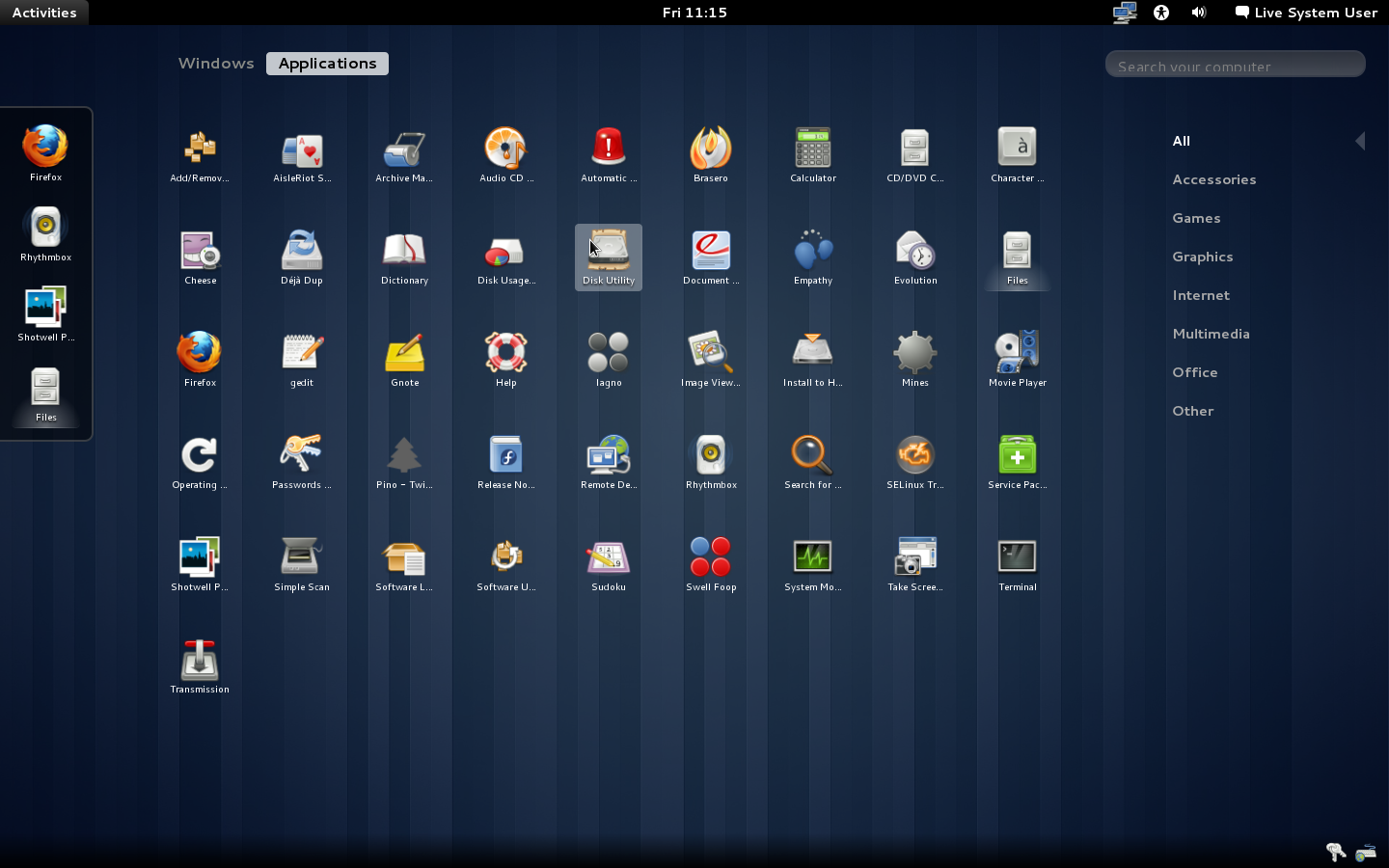Launch Brasero disc burner
This screenshot has width=1389, height=868.
pos(711,156)
